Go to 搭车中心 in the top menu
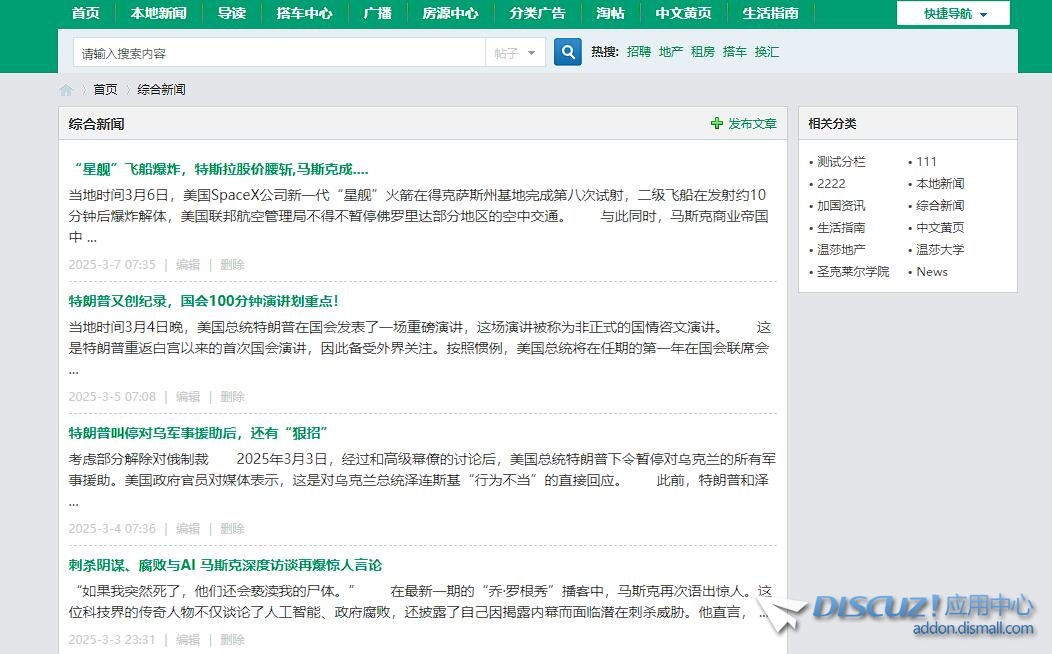 (x=304, y=13)
